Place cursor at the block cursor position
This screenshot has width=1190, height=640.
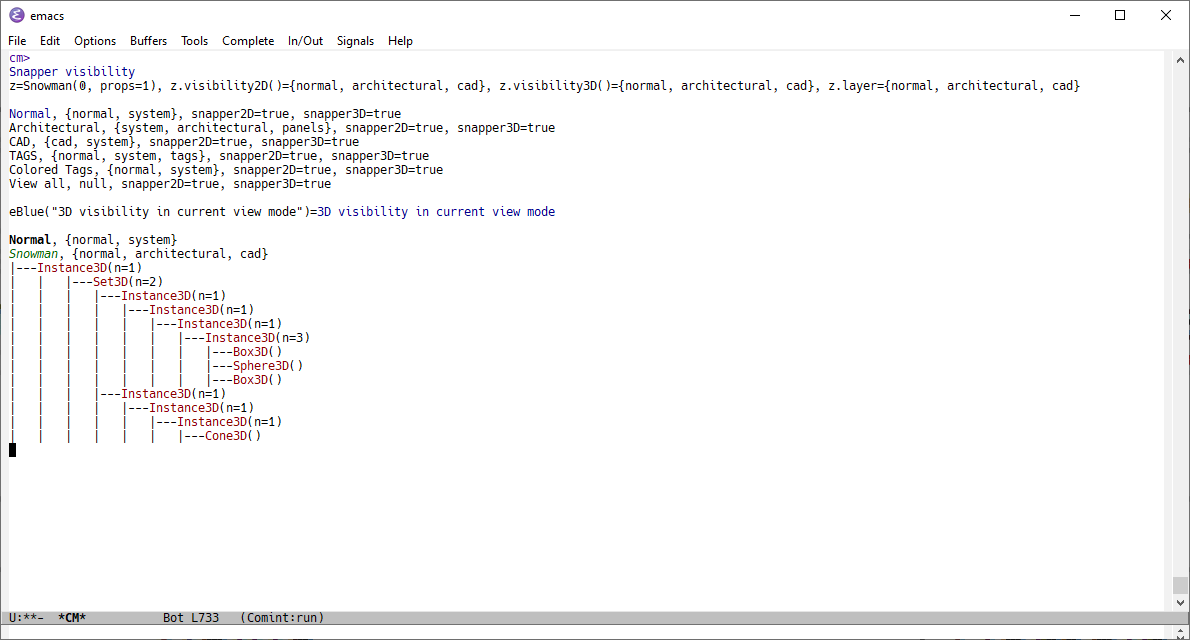pyautogui.click(x=12, y=450)
